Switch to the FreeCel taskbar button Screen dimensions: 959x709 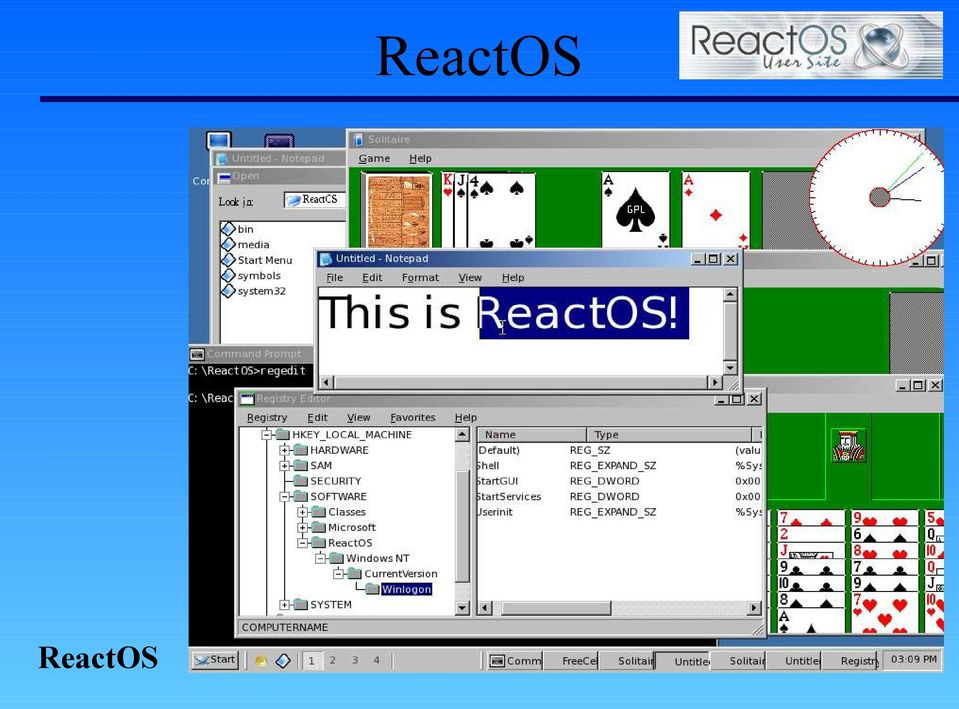click(572, 661)
